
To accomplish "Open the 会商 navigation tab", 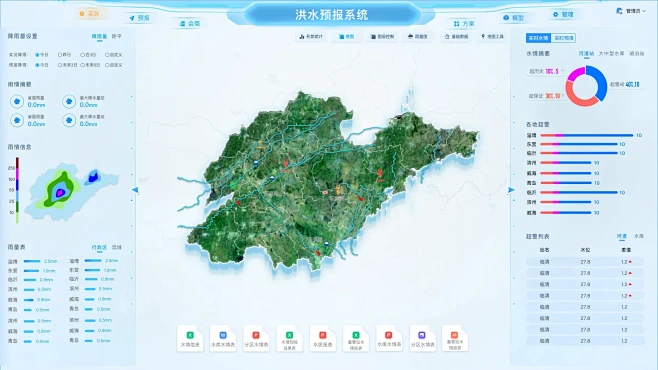I will click(x=190, y=23).
